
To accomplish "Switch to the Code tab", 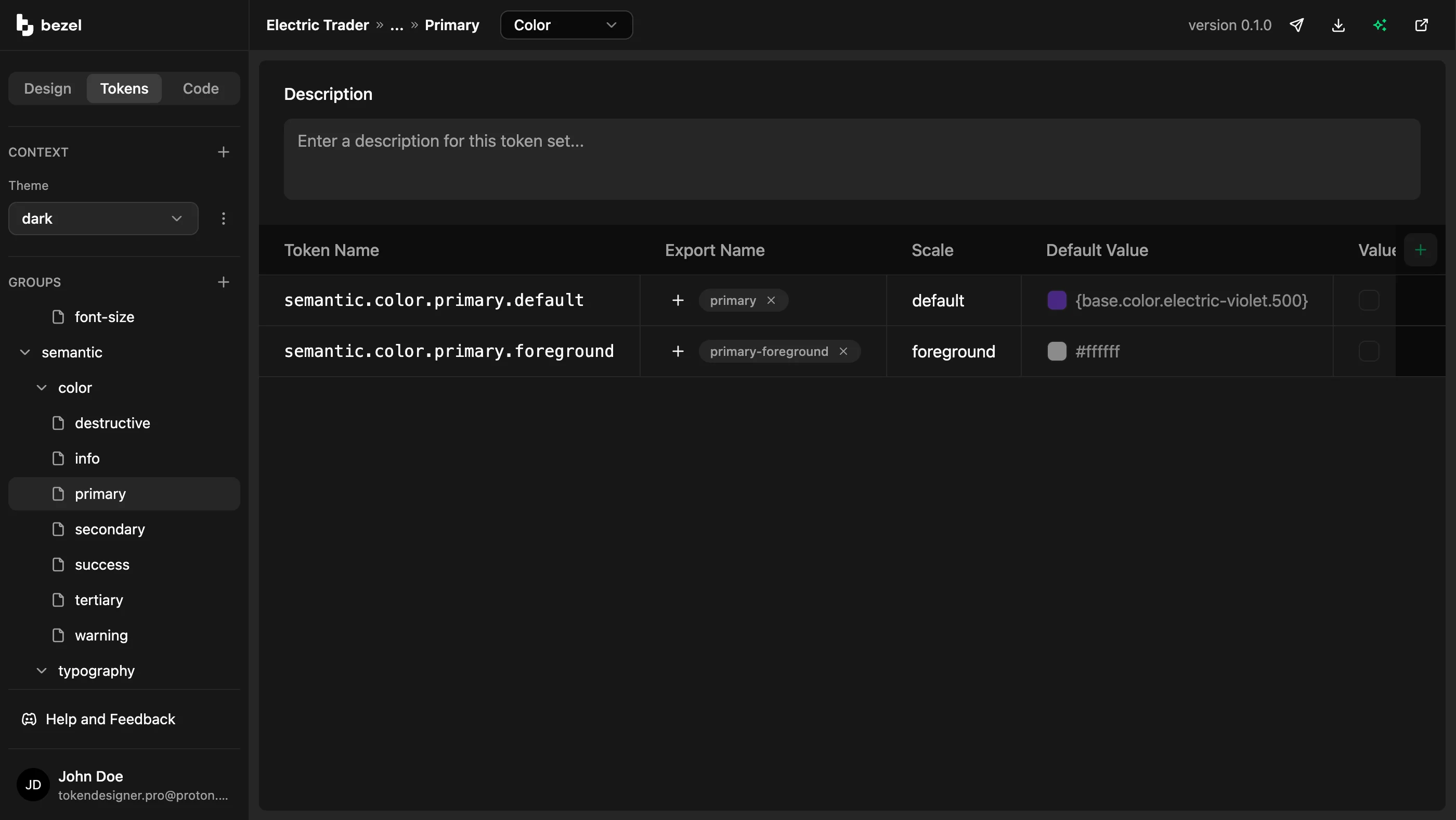I will pyautogui.click(x=201, y=88).
